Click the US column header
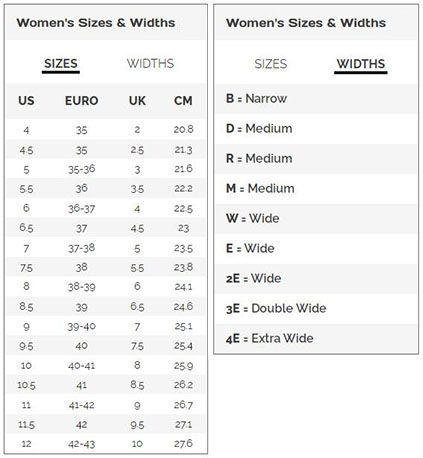423x458 pixels. [26, 101]
